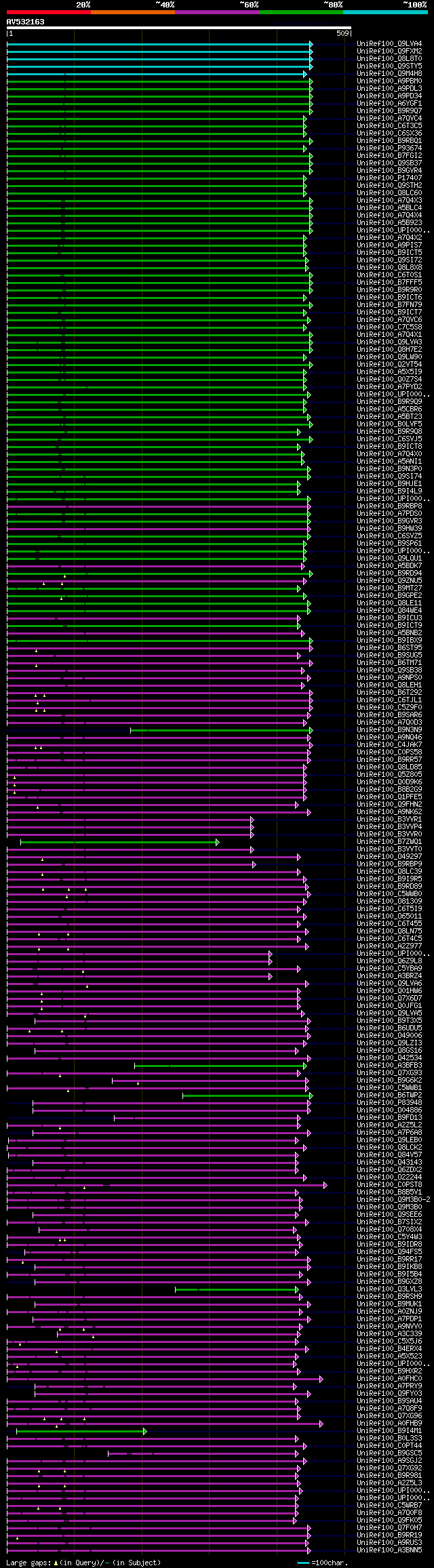Select the label UniRef100_C5WWB0
This screenshot has width=434, height=1568.
[x=389, y=894]
